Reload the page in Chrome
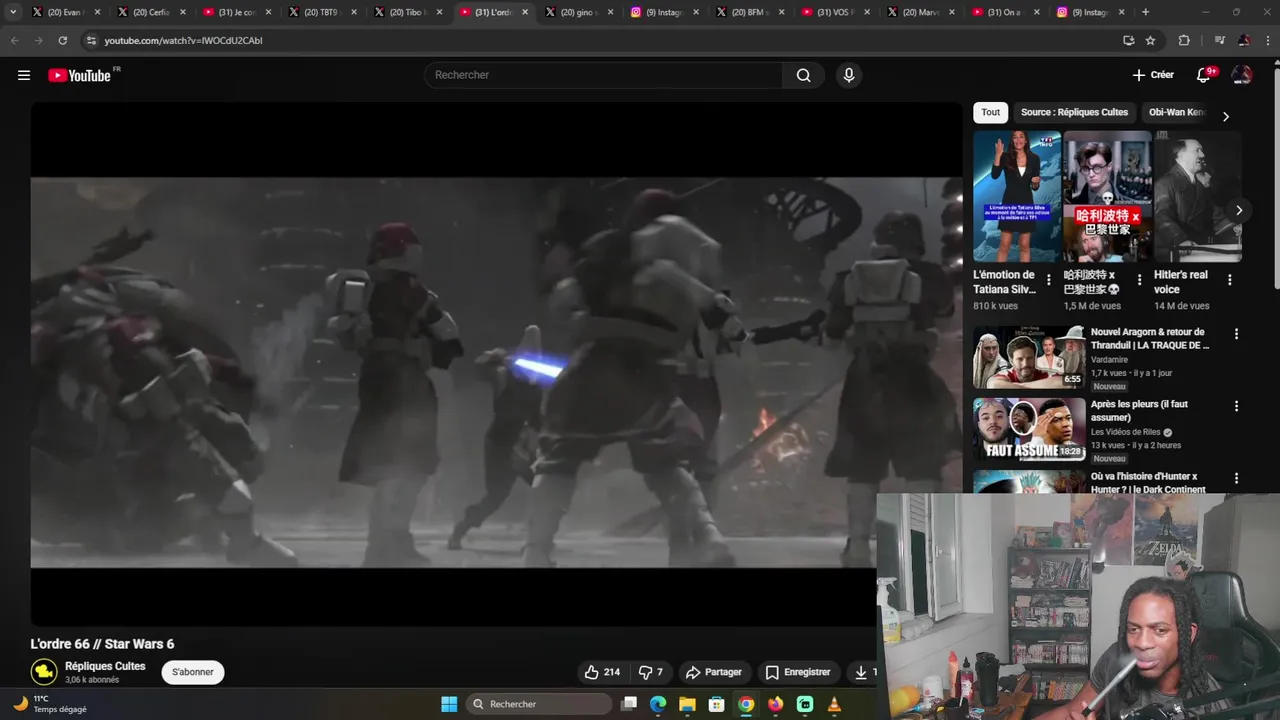The width and height of the screenshot is (1280, 720). click(x=62, y=40)
